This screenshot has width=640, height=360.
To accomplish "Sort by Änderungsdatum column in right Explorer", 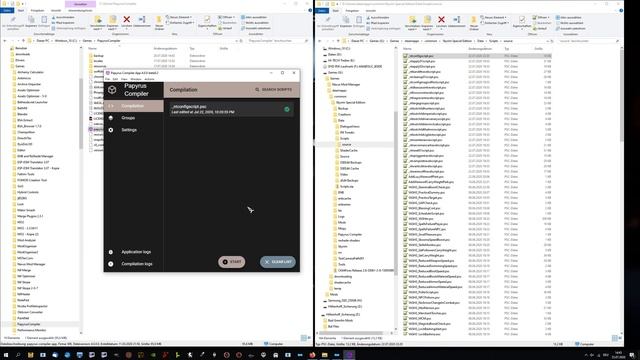I will pos(480,49).
